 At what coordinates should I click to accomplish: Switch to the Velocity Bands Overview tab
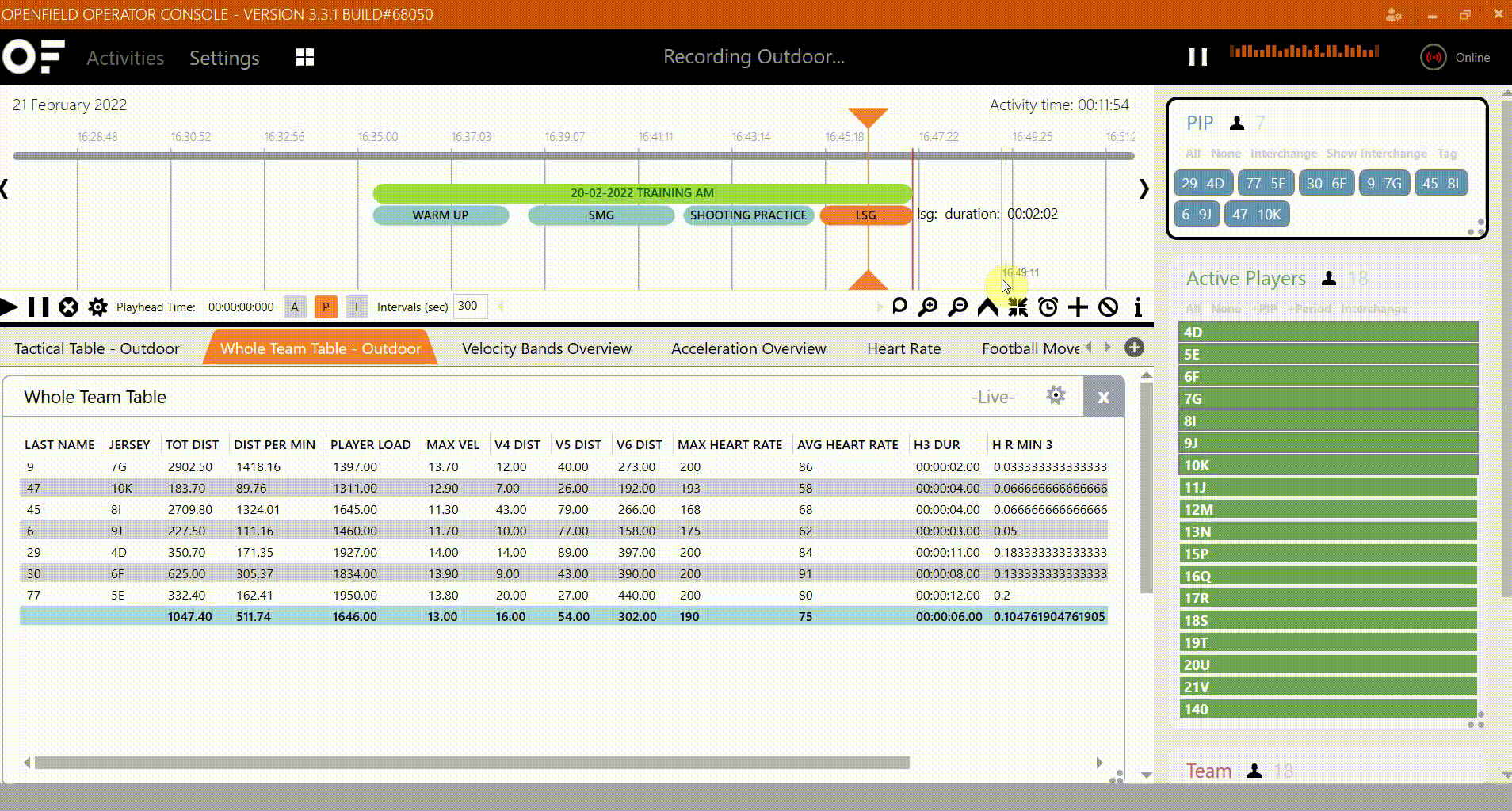tap(546, 348)
